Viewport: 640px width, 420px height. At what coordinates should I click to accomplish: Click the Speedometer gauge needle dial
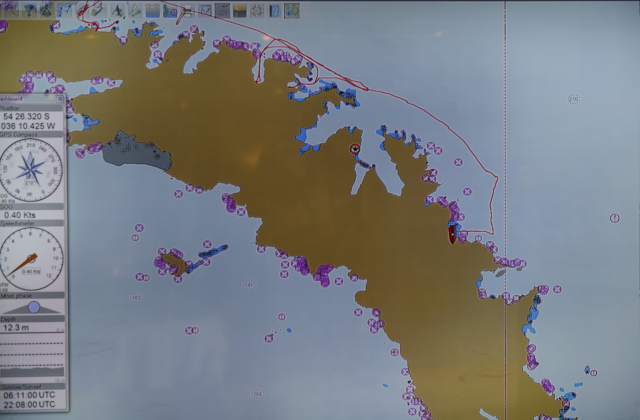(30, 258)
